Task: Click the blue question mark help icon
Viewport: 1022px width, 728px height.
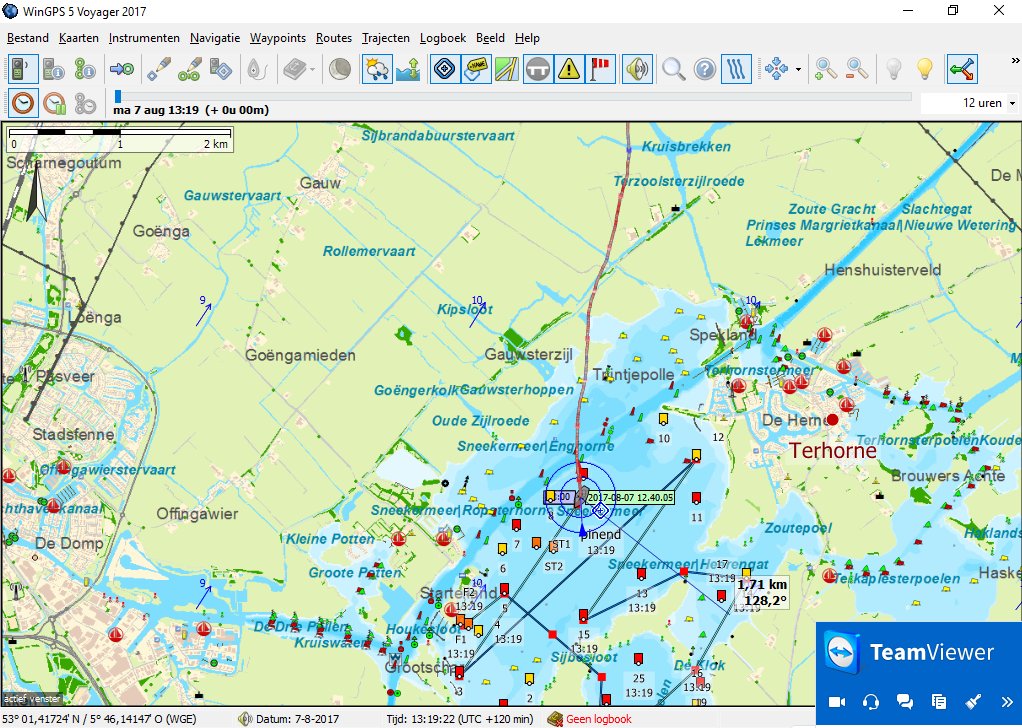Action: coord(705,69)
